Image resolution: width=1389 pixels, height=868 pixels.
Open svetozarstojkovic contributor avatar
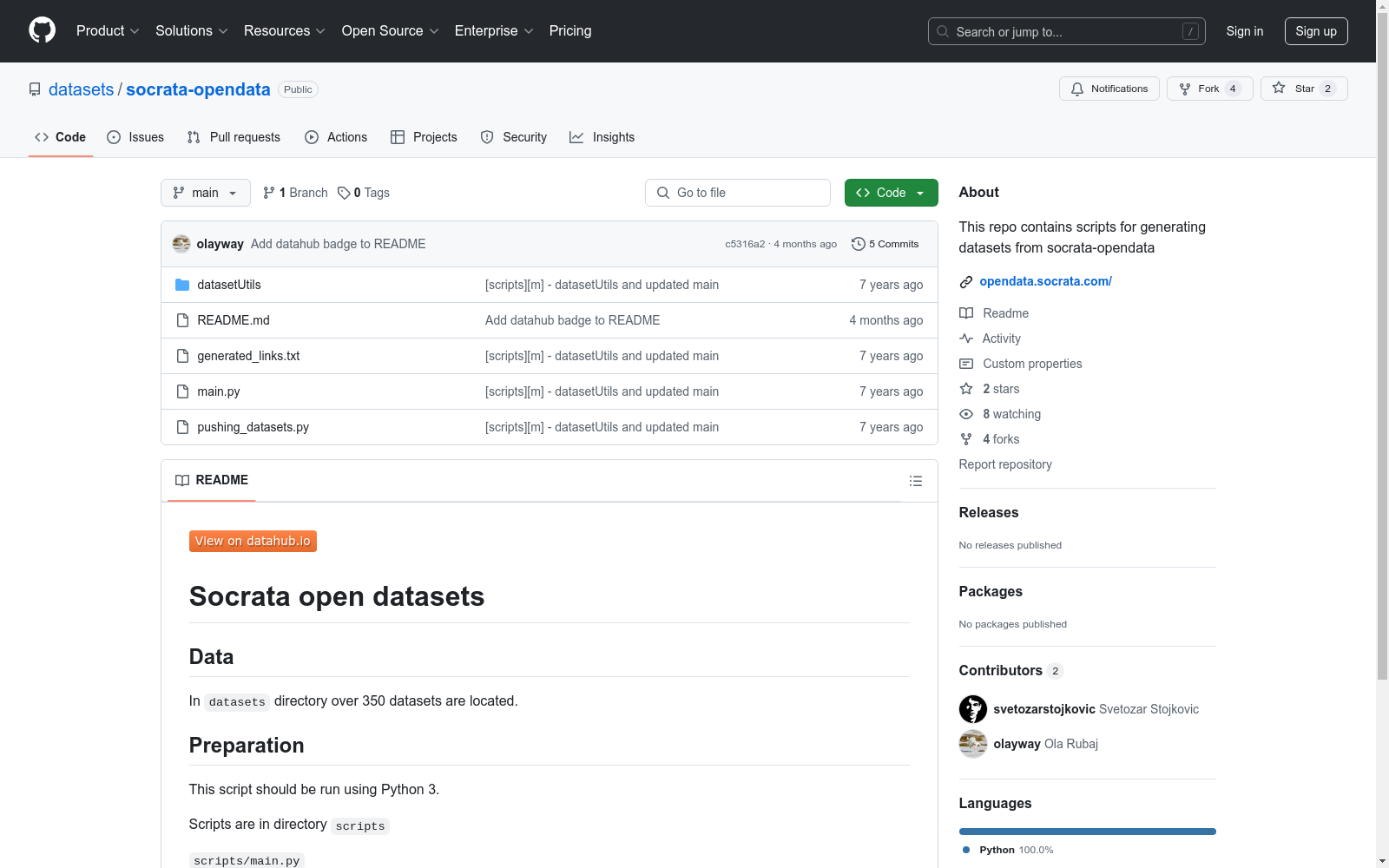(x=973, y=709)
